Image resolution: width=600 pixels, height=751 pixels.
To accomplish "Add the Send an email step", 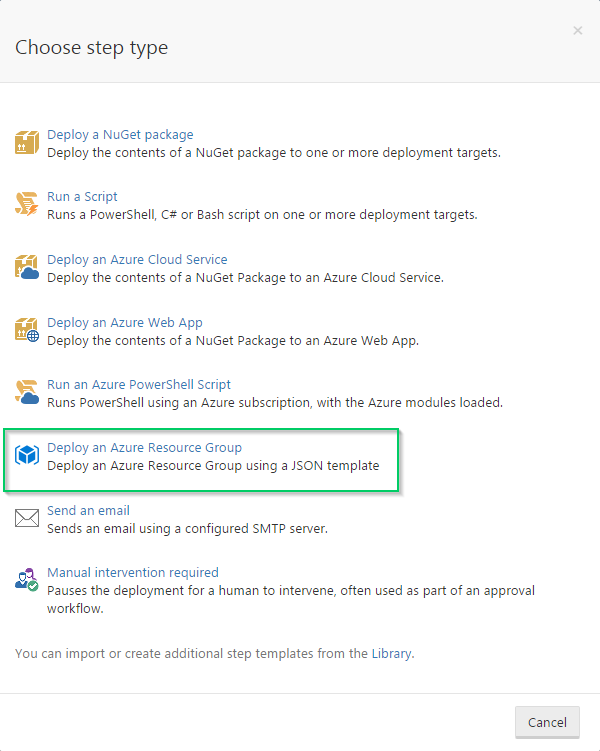I will click(x=88, y=510).
